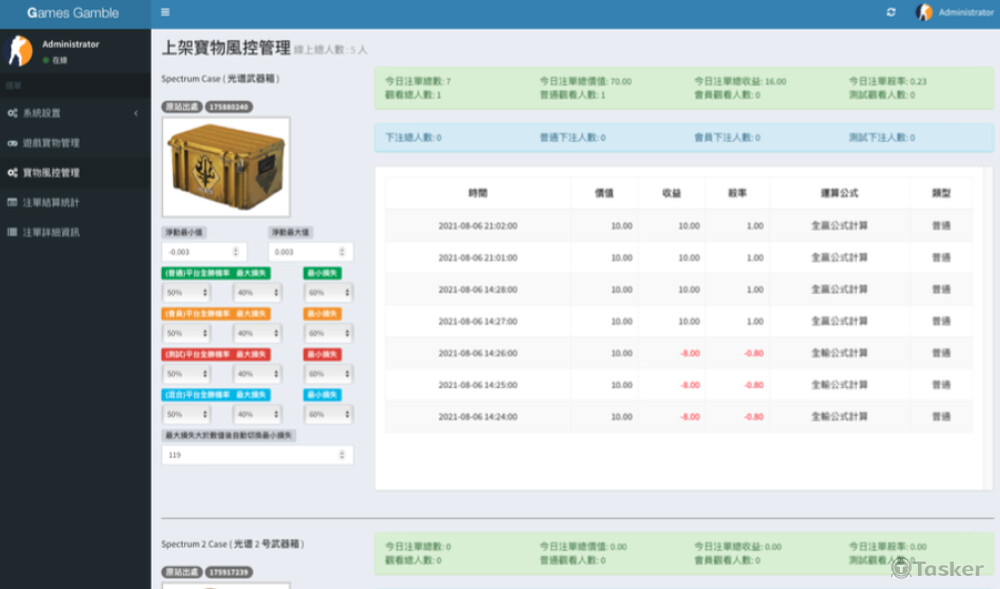Expand the 系統設置 submenu arrow

[x=136, y=113]
